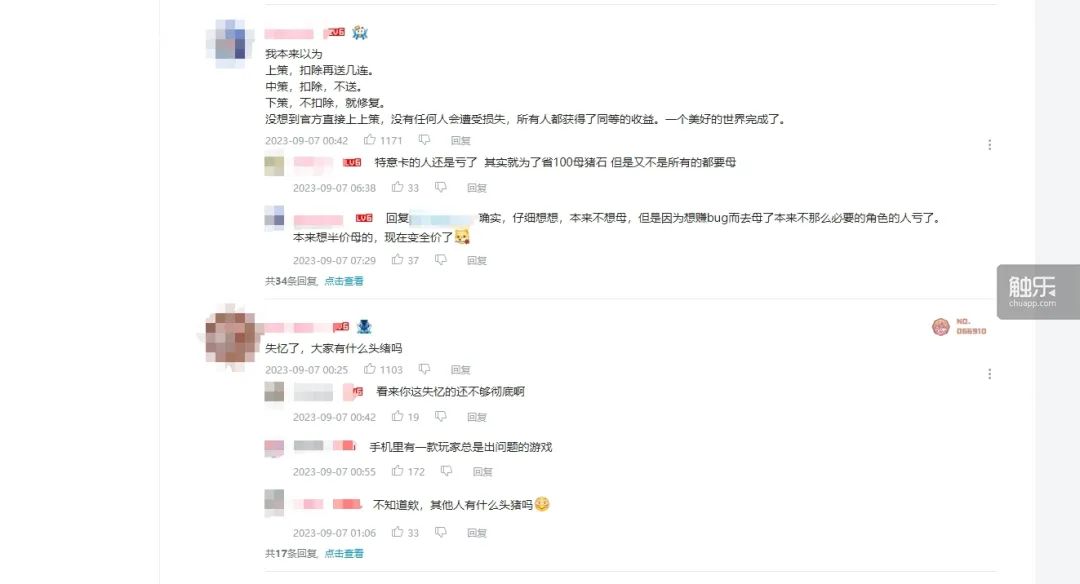Viewport: 1080px width, 584px height.
Task: Reply to the comment posted at 00:25
Action: (461, 370)
